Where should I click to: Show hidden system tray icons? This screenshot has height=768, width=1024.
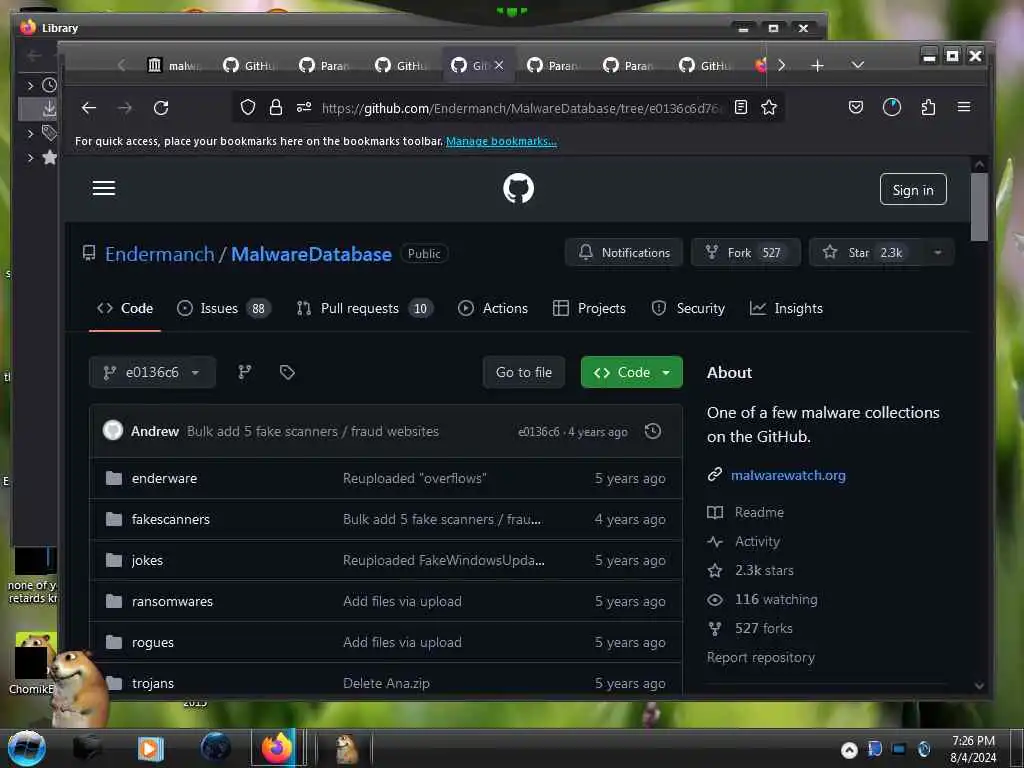[849, 750]
